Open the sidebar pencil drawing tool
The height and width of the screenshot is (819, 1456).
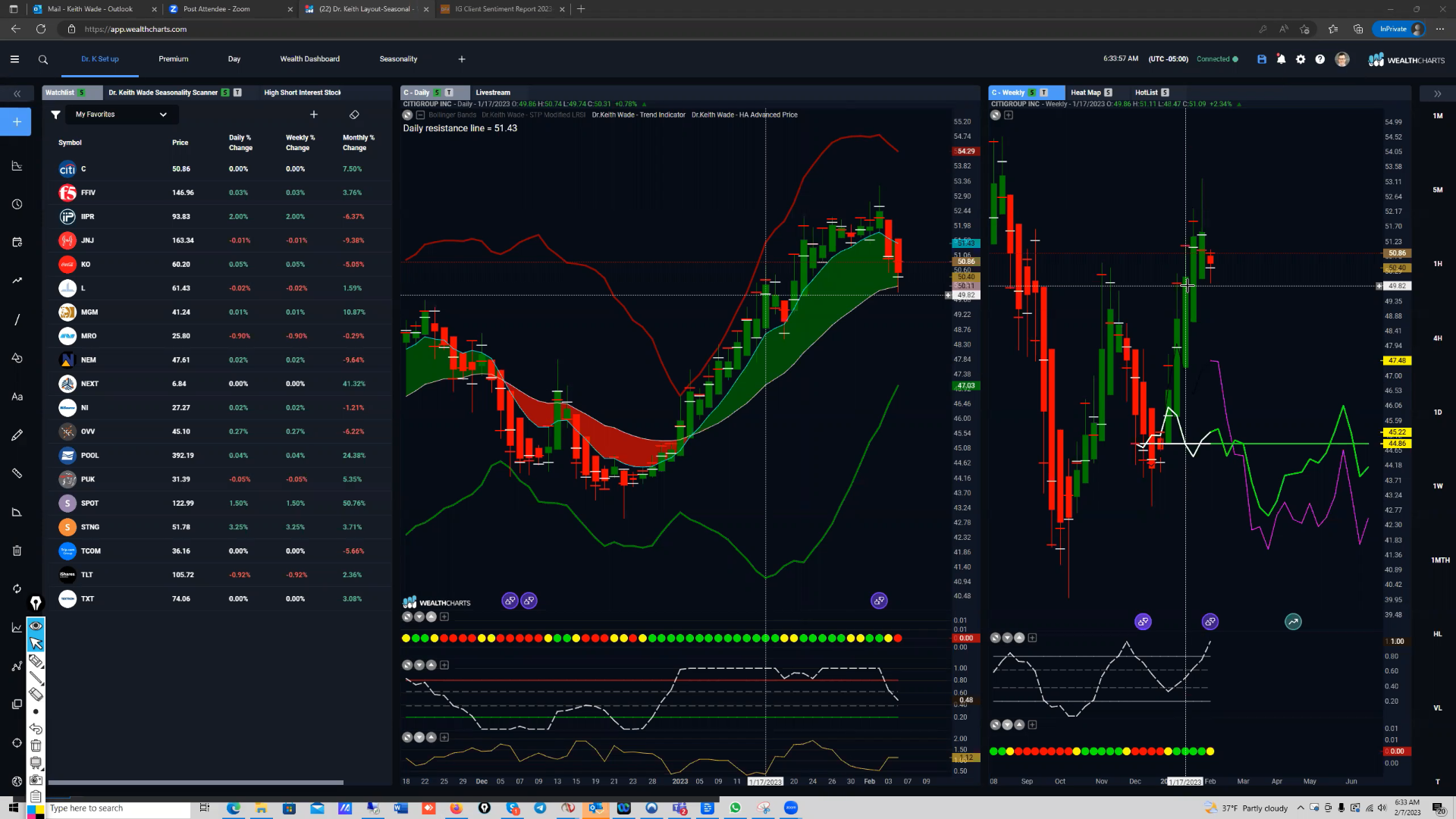17,435
